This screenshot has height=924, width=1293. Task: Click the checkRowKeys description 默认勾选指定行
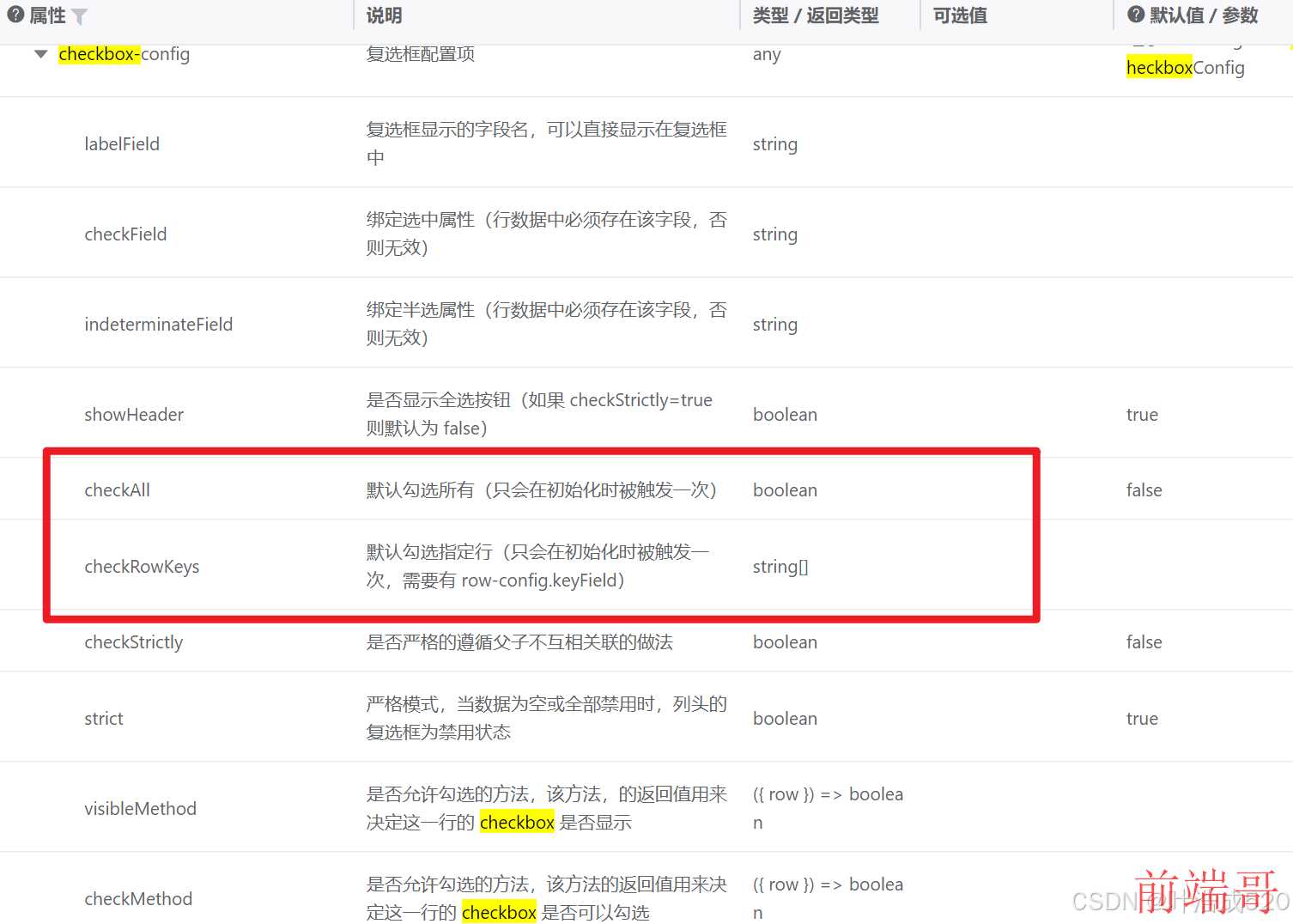538,566
